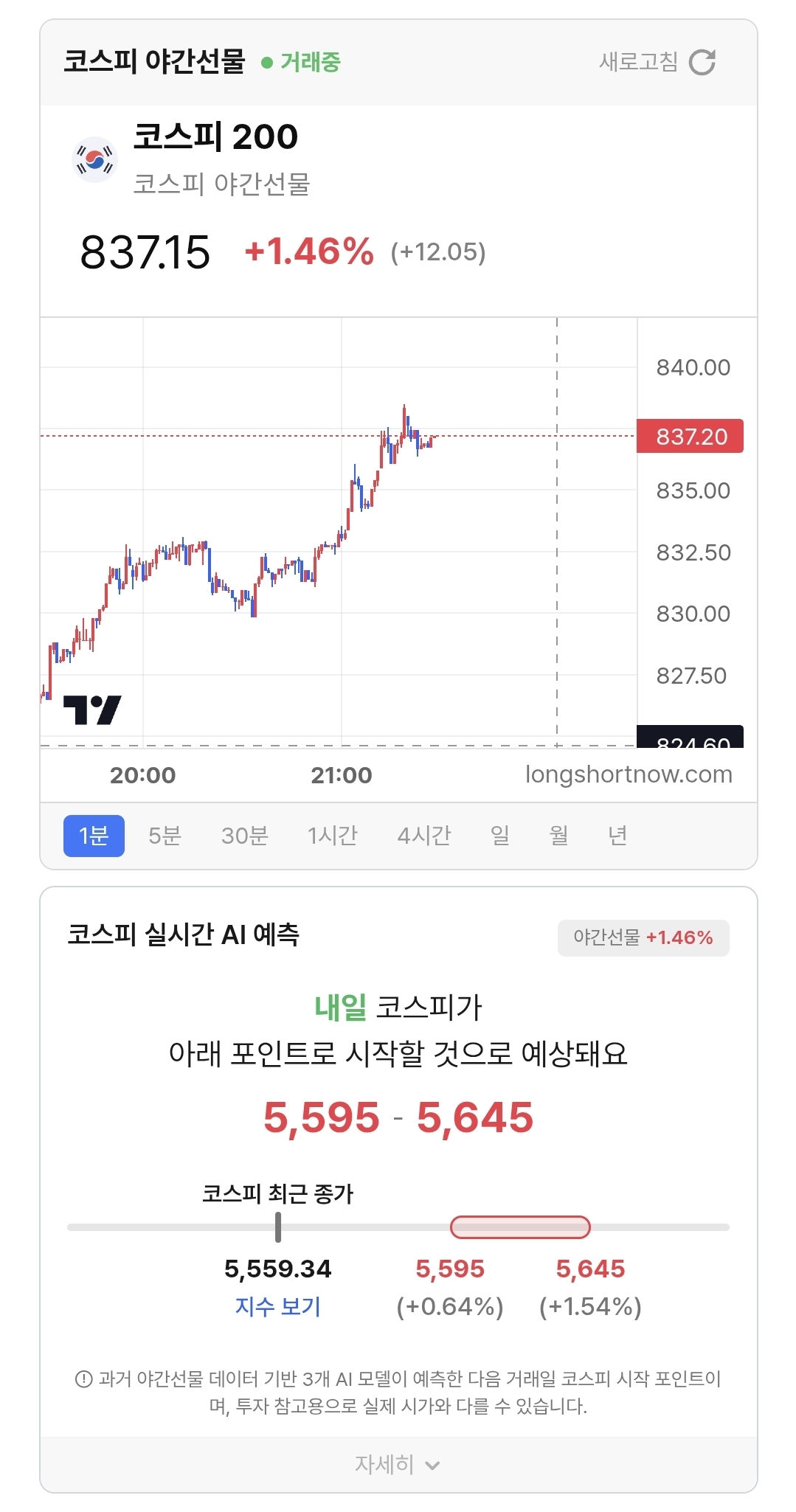
Task: Click the red predicted range bar
Action: tap(520, 1227)
